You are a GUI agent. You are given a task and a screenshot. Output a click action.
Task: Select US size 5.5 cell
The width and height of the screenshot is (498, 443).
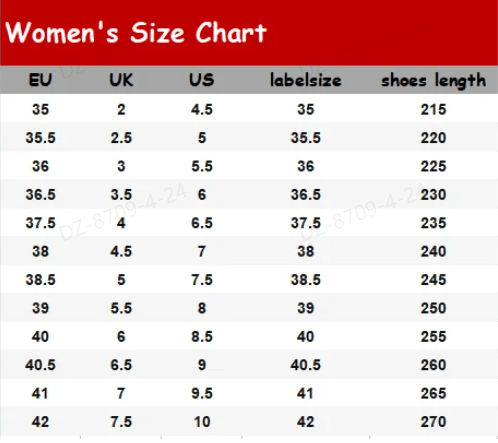pyautogui.click(x=202, y=166)
